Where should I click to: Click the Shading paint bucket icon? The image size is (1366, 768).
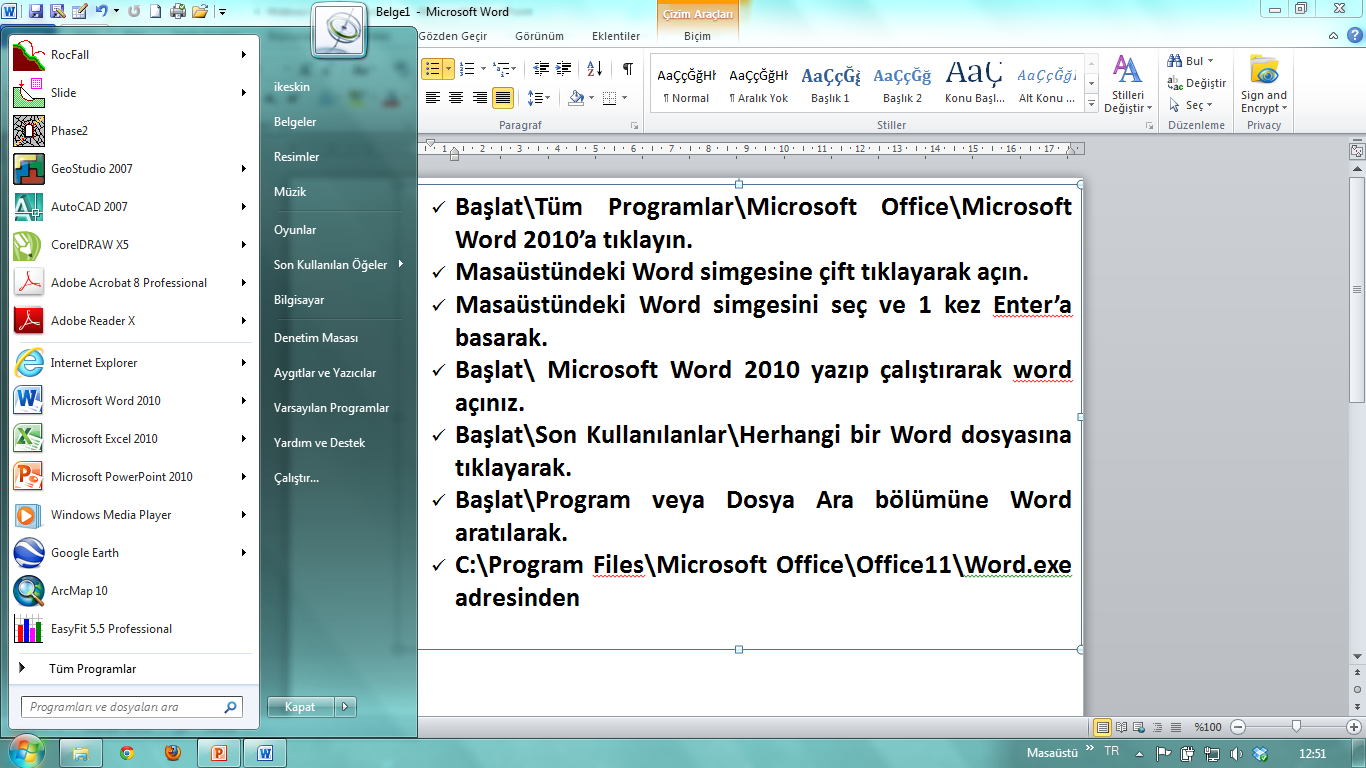575,98
